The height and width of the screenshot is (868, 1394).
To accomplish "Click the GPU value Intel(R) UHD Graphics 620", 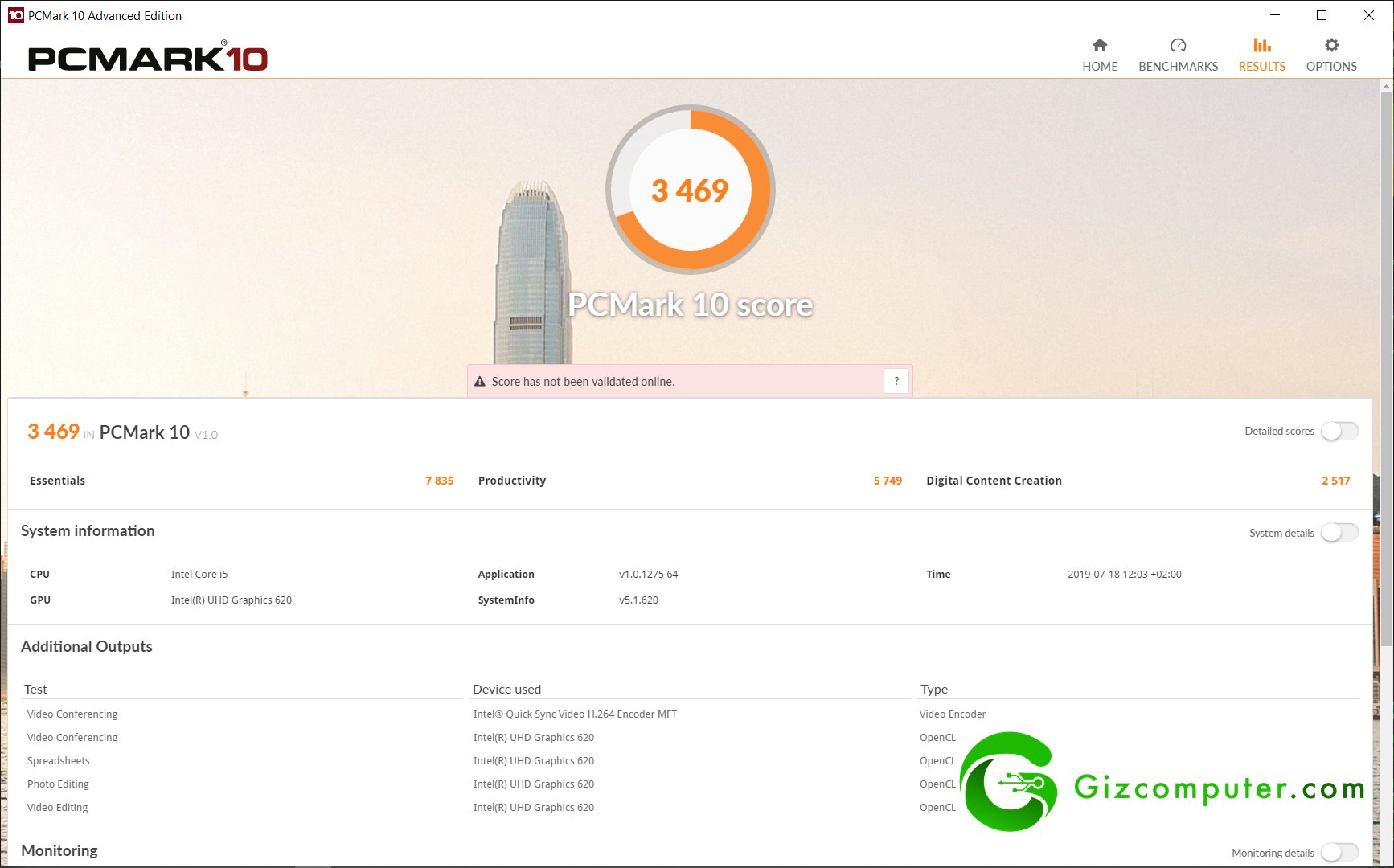I will point(232,600).
